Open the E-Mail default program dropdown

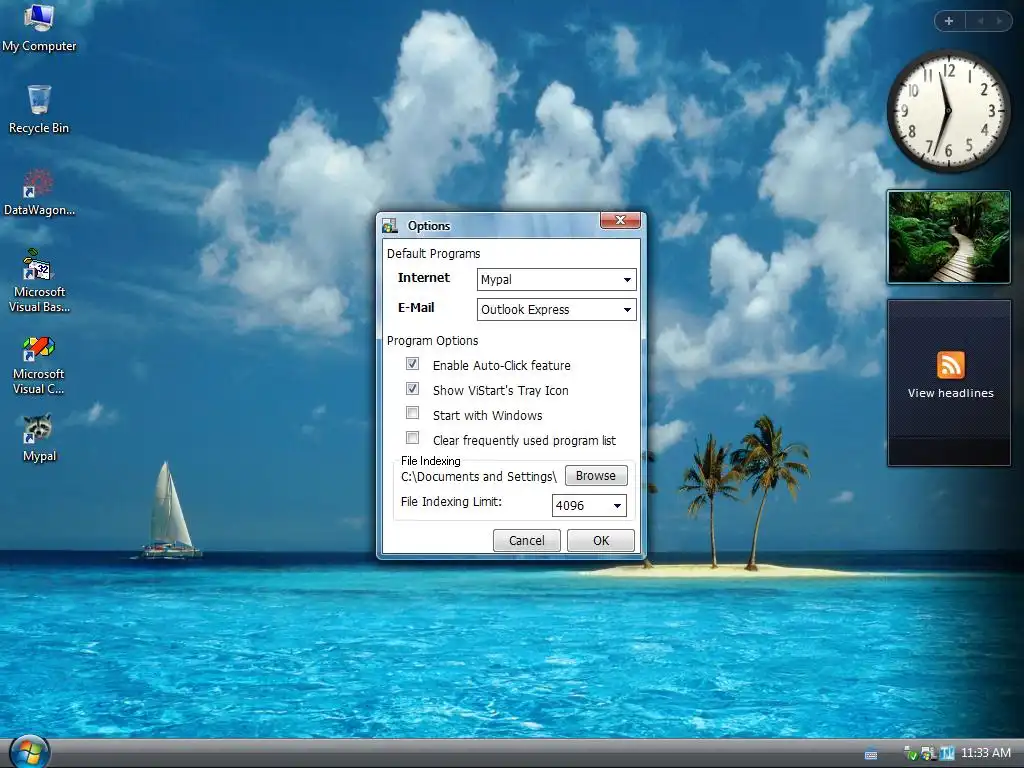click(x=556, y=310)
